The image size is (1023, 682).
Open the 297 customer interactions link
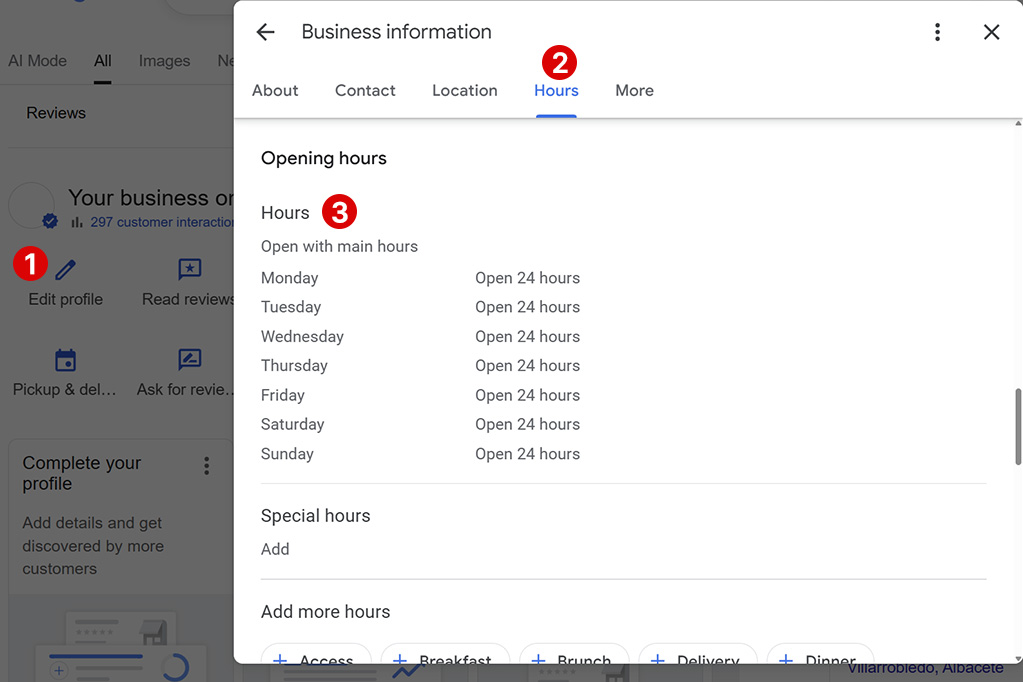point(162,222)
